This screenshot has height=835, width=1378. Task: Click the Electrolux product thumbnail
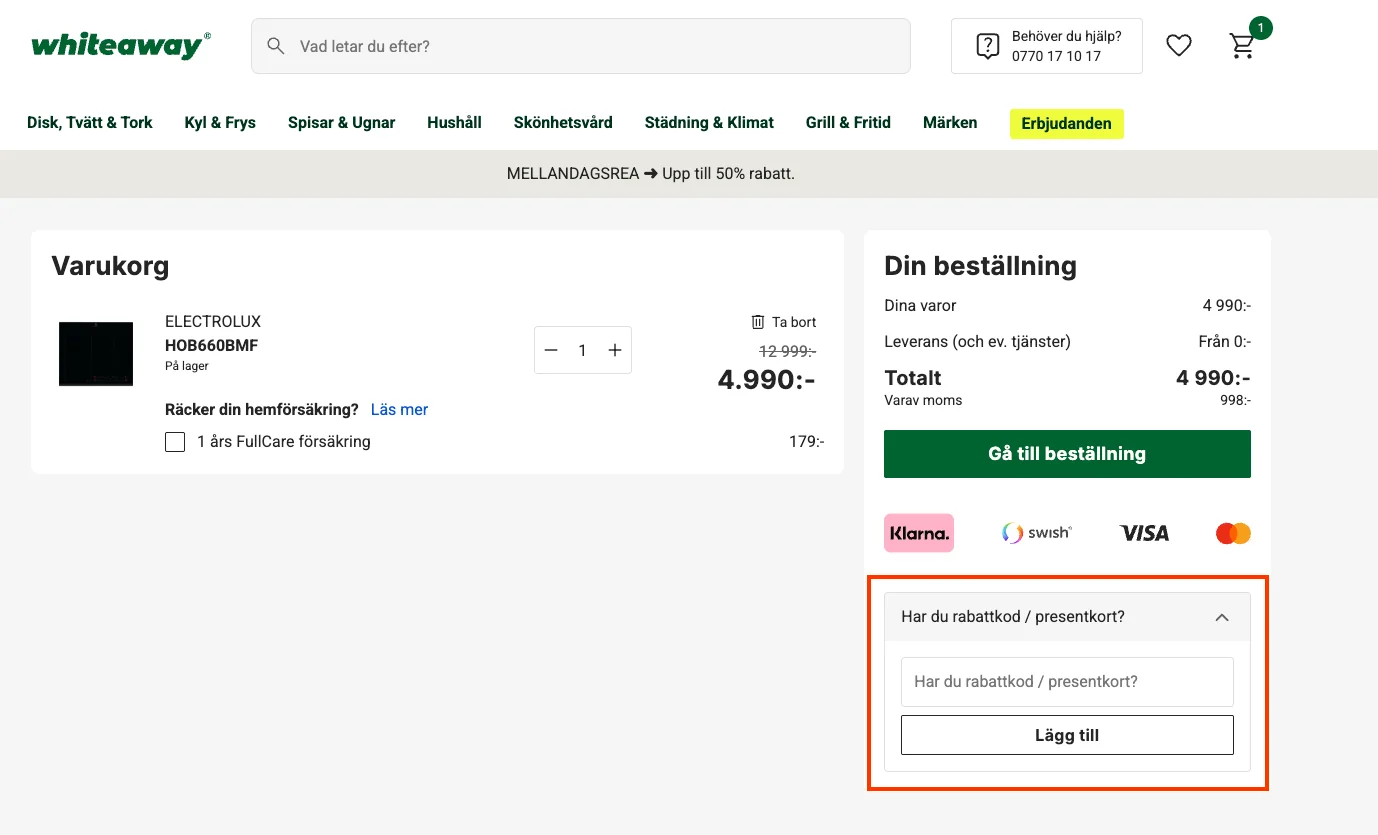pos(96,354)
